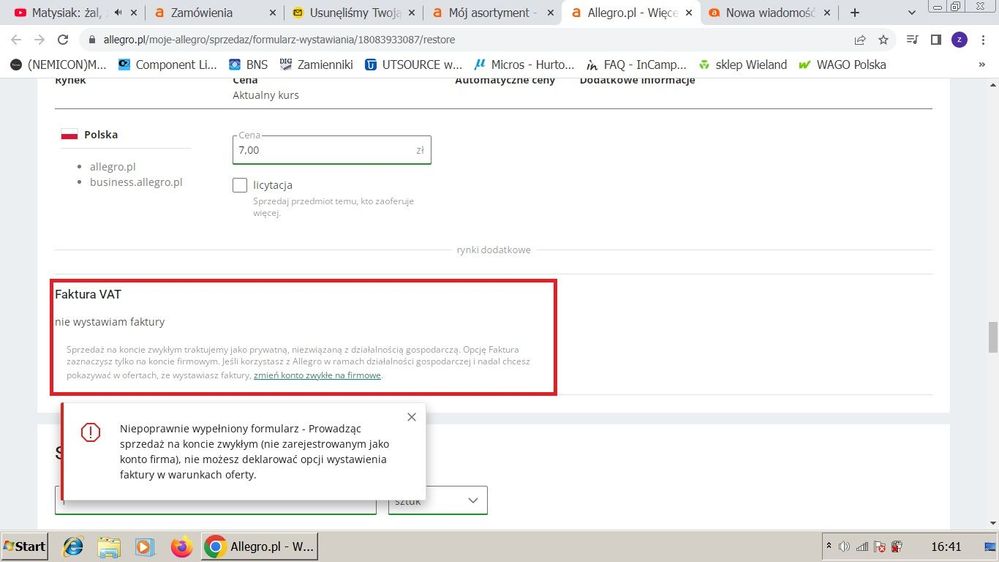
Task: Enable the licytacja checkbox
Action: click(x=240, y=185)
